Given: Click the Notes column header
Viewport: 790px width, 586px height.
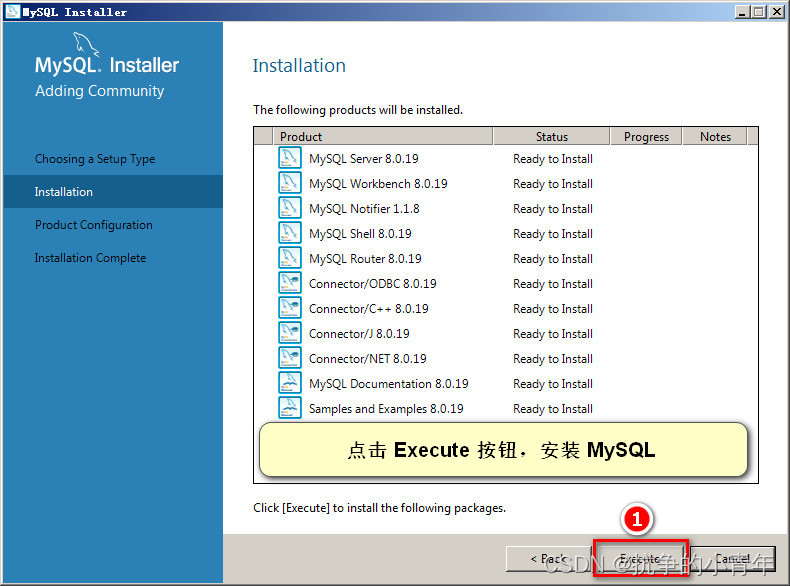Looking at the screenshot, I should 715,137.
